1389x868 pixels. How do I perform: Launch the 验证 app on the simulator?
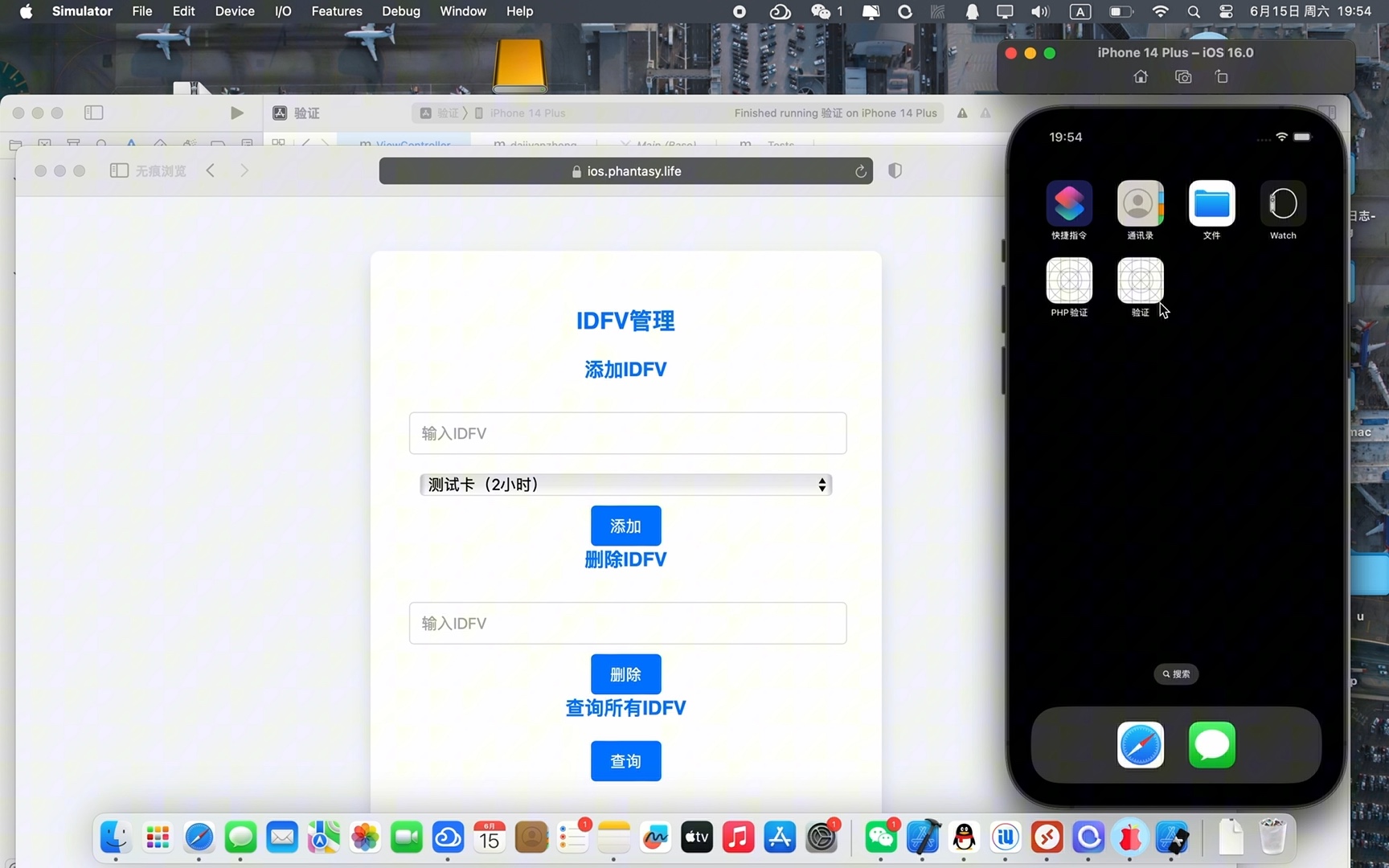(1140, 280)
